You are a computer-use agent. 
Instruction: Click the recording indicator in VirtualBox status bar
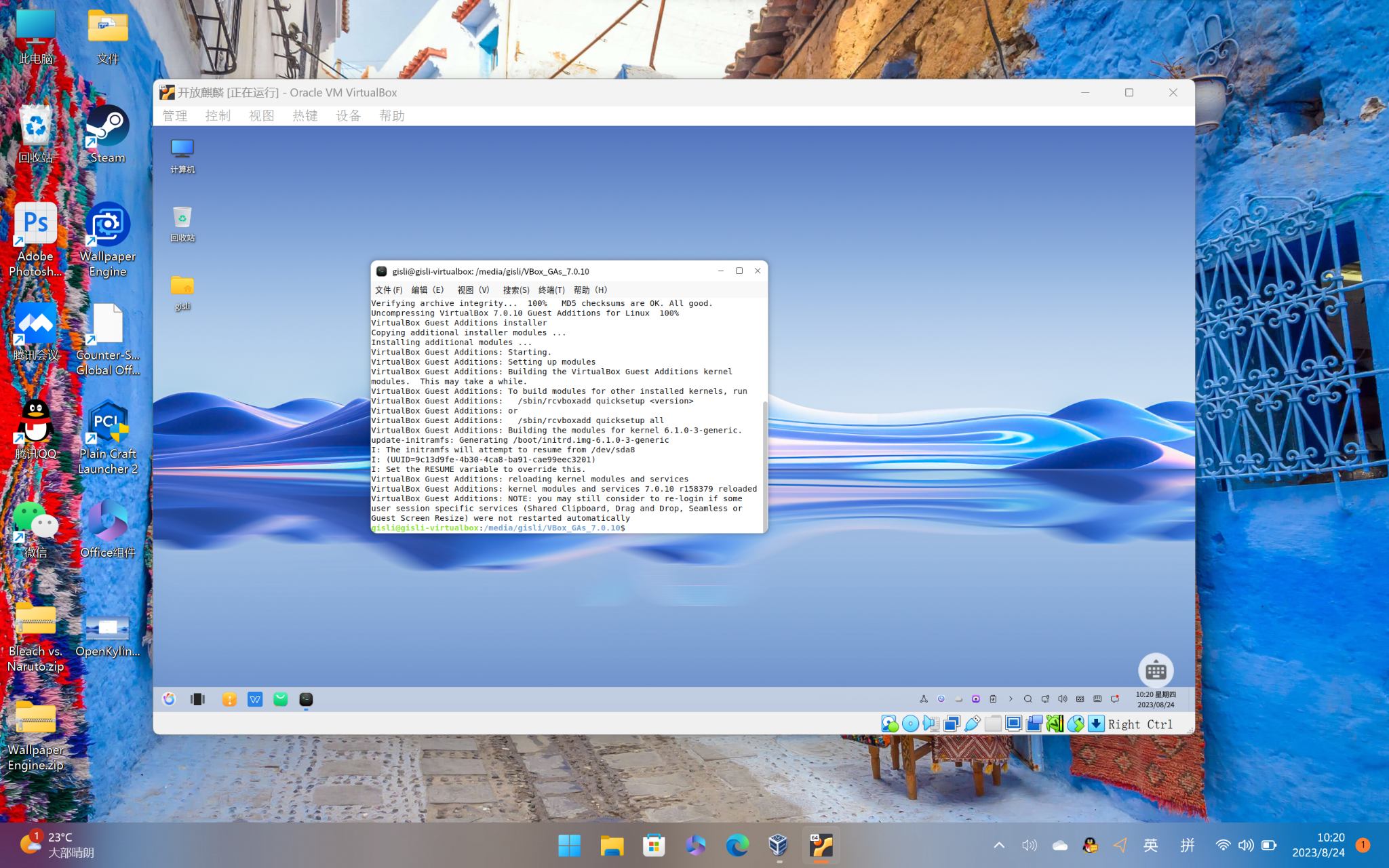point(1034,724)
